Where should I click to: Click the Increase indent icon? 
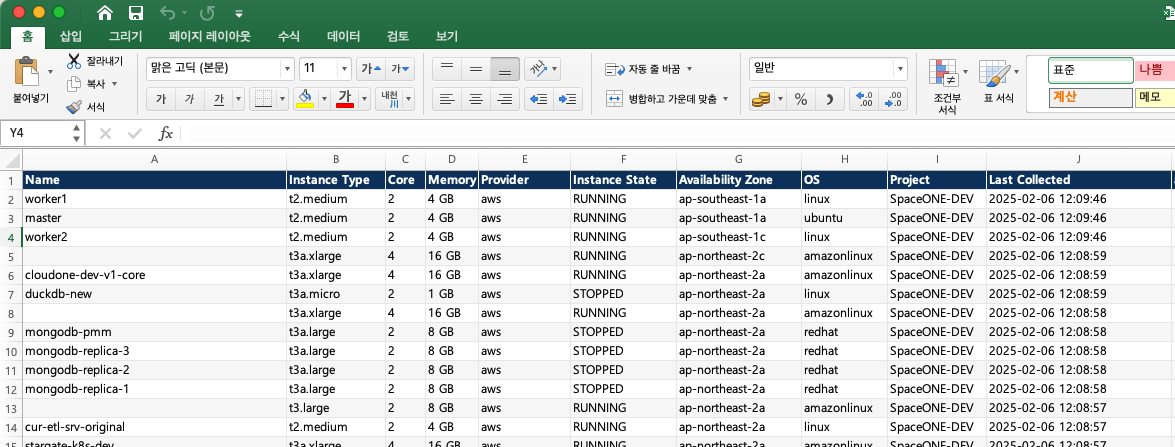569,99
